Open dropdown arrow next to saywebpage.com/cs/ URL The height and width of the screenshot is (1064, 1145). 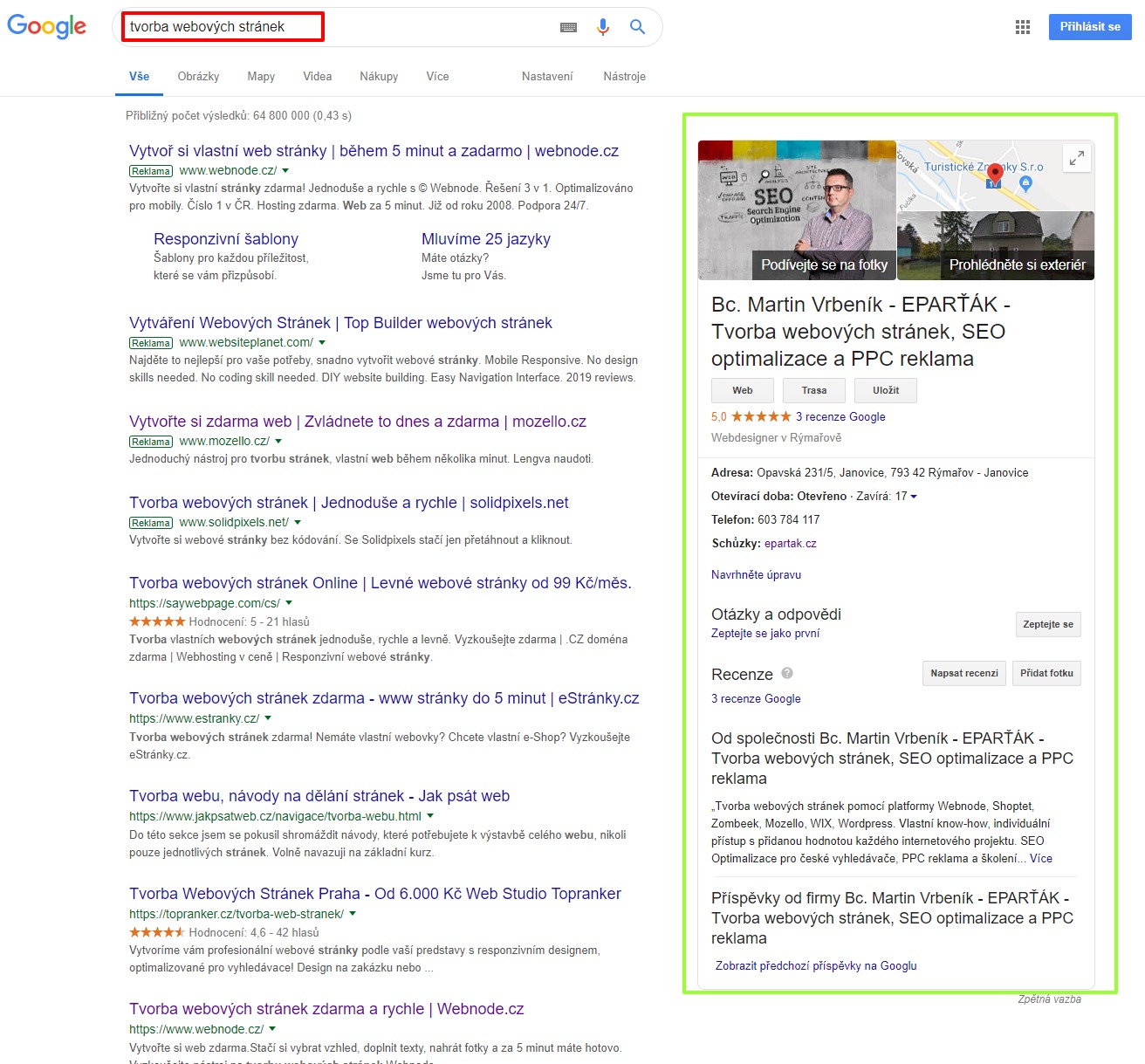tap(289, 603)
